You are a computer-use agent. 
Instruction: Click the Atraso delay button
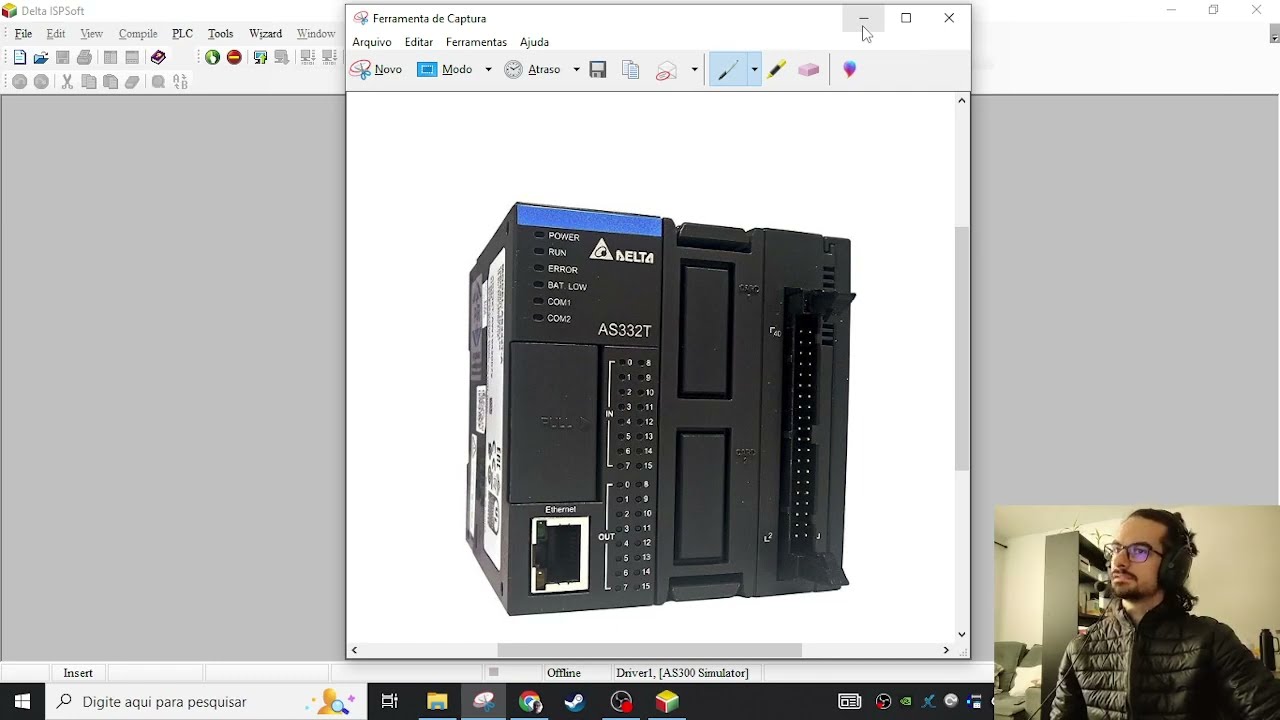pyautogui.click(x=533, y=69)
